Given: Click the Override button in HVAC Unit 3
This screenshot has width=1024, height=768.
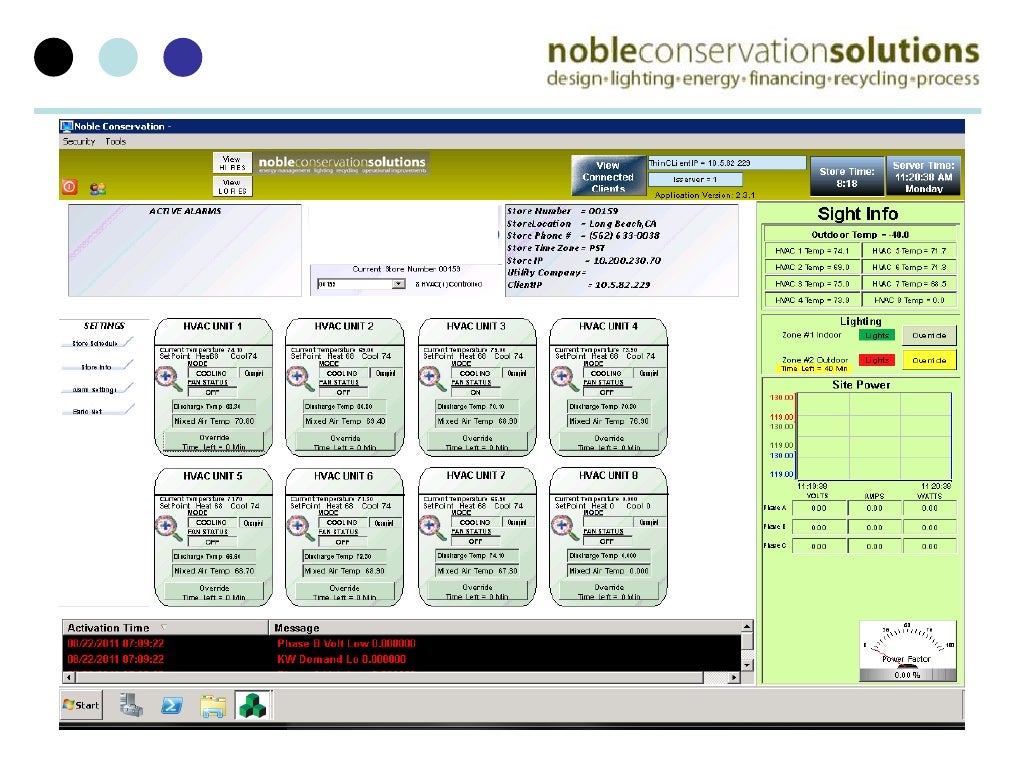Looking at the screenshot, I should pyautogui.click(x=477, y=442).
